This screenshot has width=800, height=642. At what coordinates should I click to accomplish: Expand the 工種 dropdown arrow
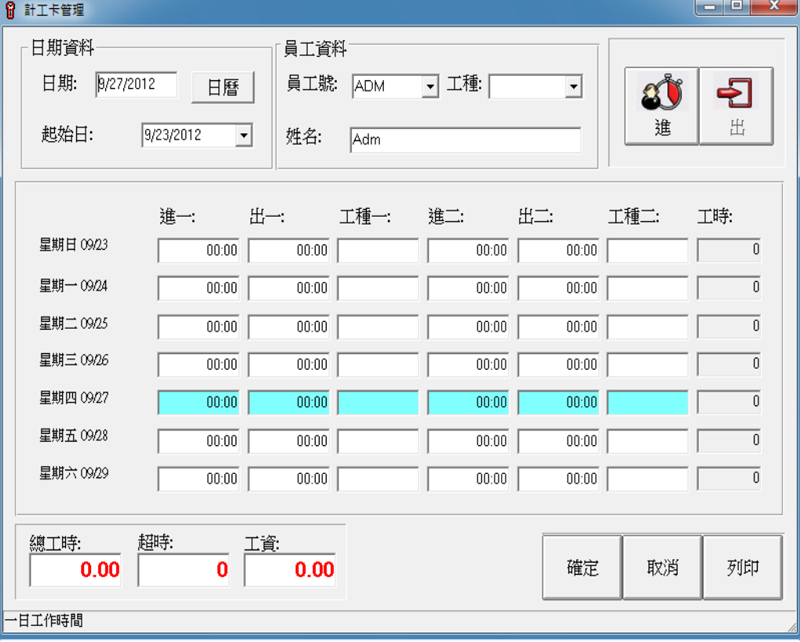[x=573, y=87]
